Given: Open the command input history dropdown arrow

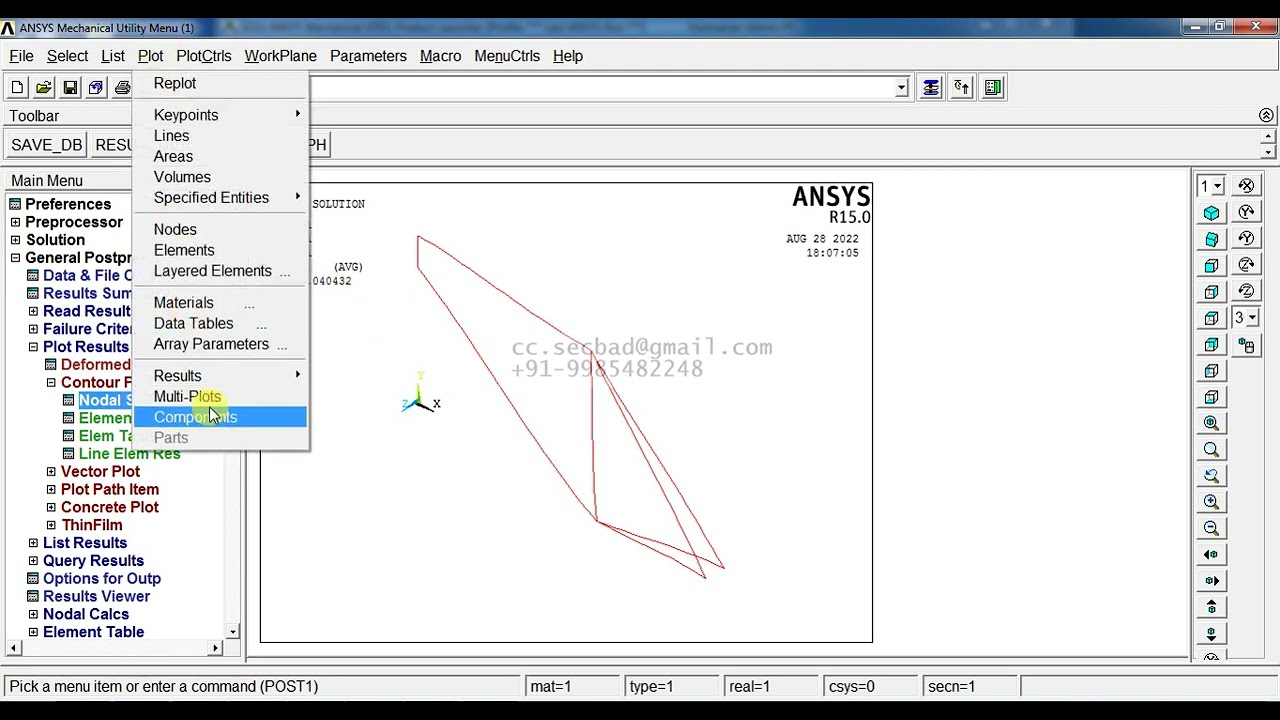Looking at the screenshot, I should tap(901, 88).
